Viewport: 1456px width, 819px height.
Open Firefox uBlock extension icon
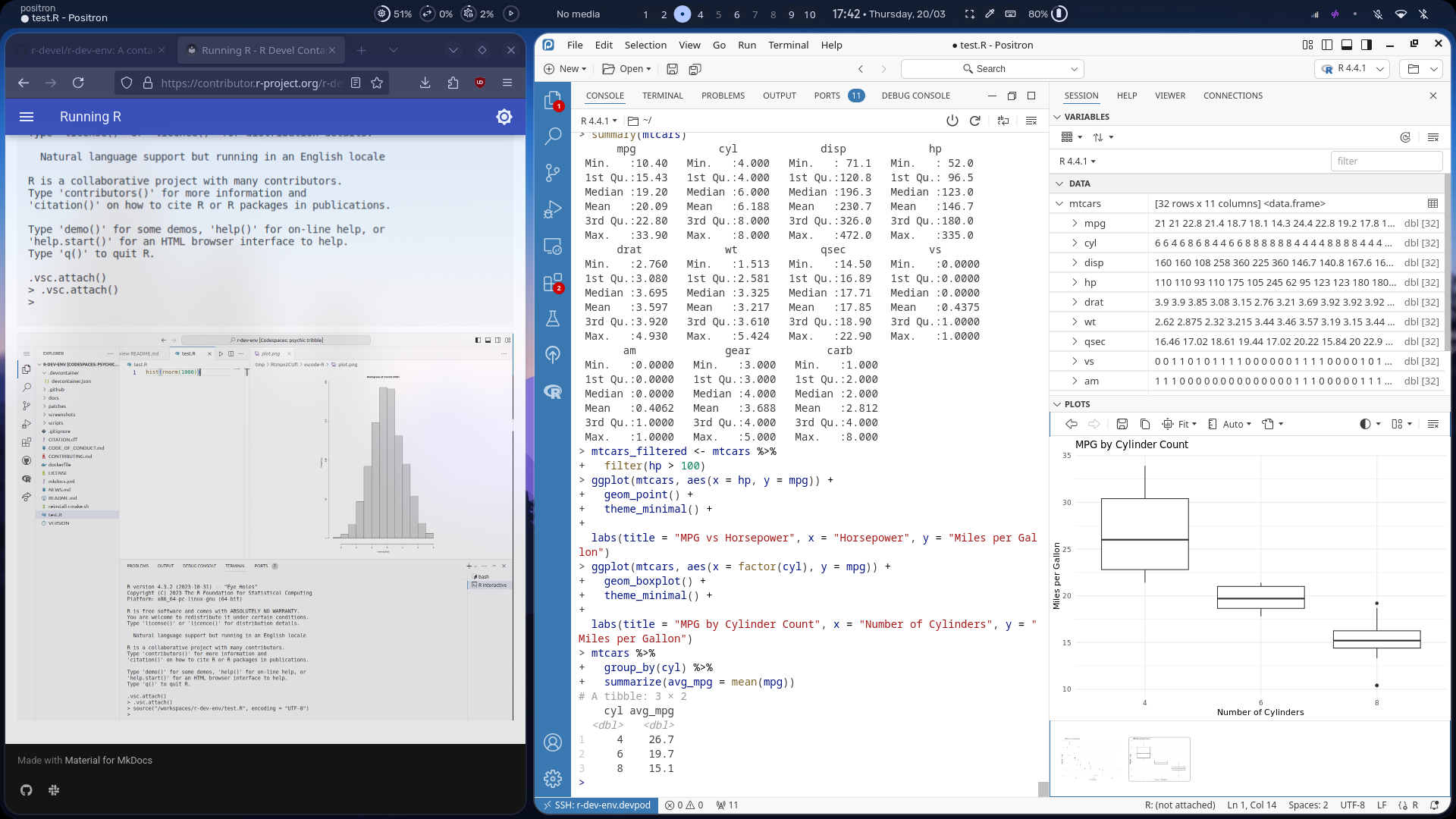pos(480,83)
